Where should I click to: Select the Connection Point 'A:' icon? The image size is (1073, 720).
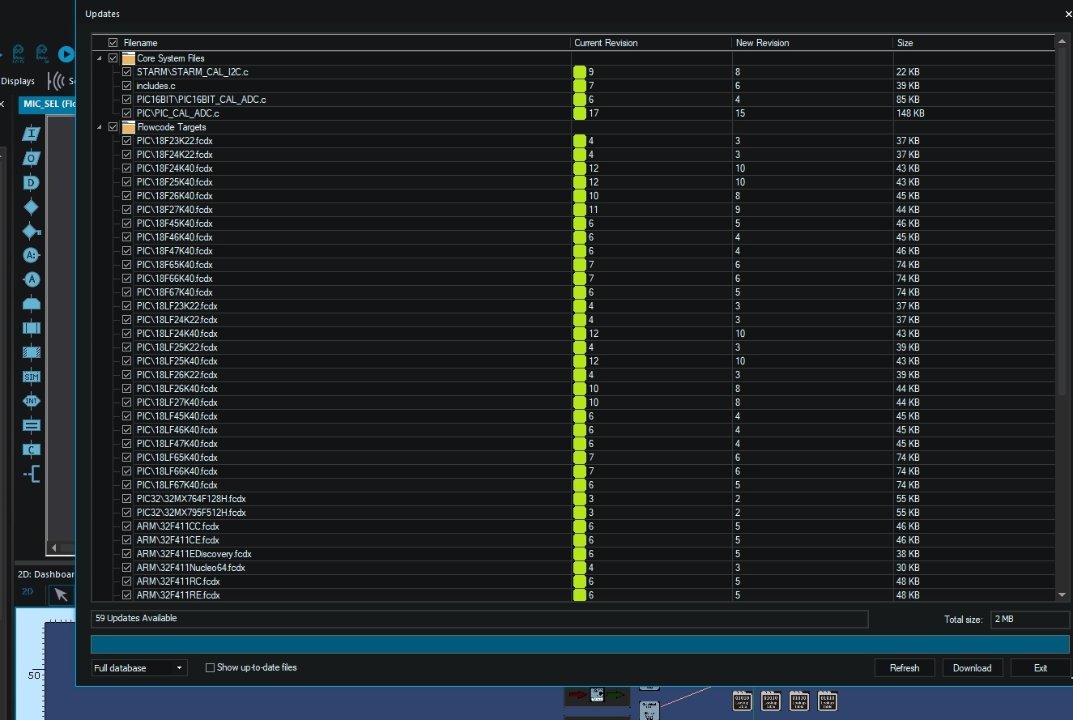click(x=31, y=255)
